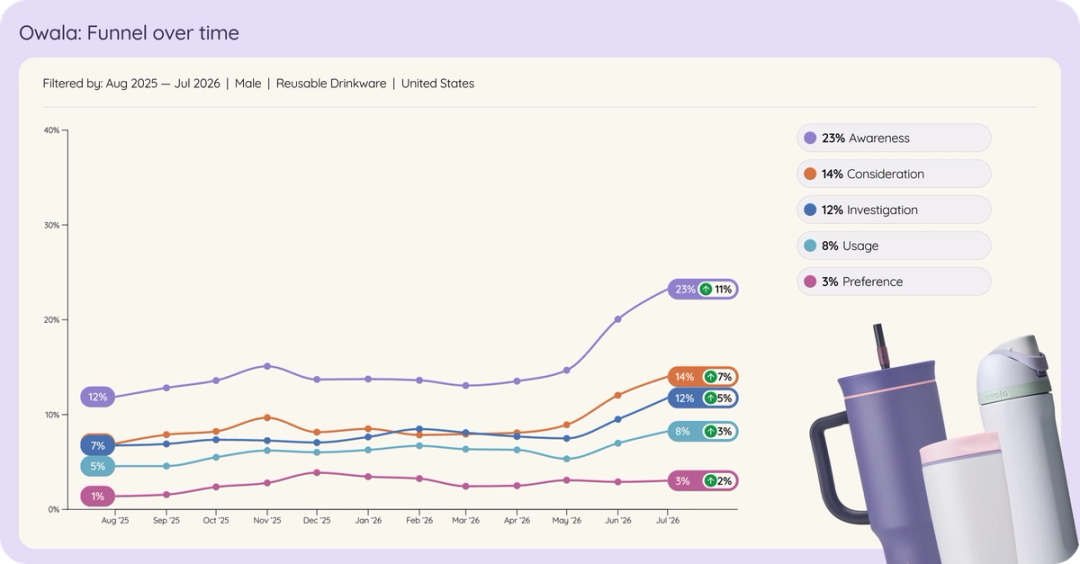The height and width of the screenshot is (564, 1080).
Task: Toggle the 23% Awareness legend pill
Action: coord(893,138)
